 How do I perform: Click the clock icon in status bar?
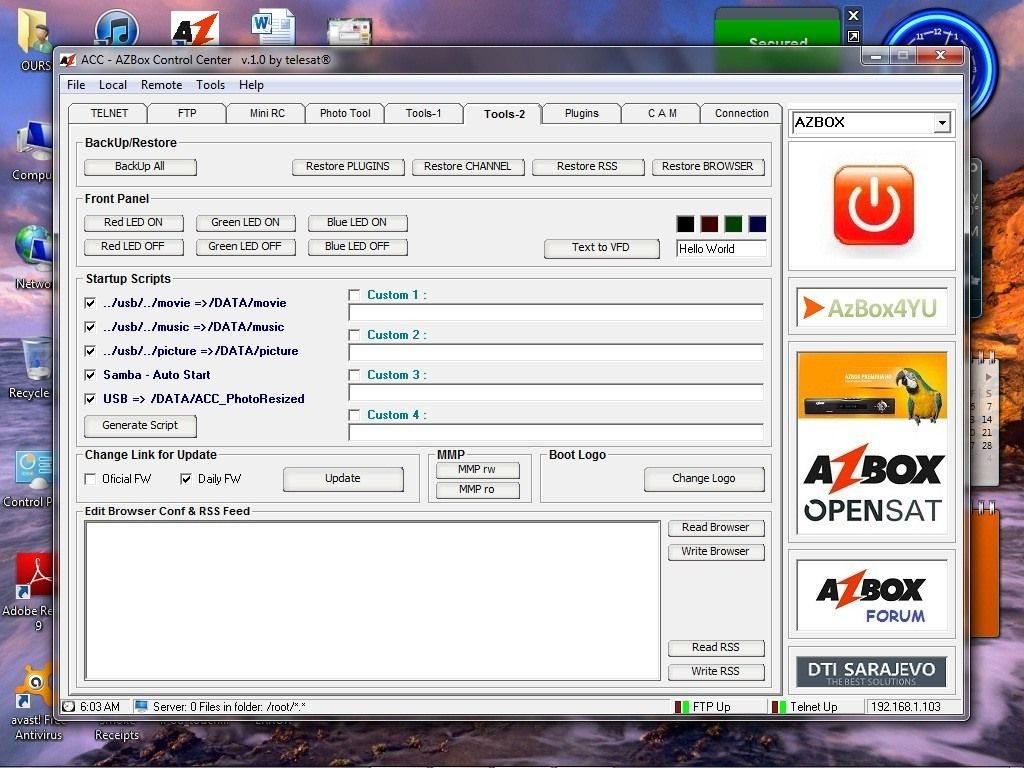pos(69,707)
